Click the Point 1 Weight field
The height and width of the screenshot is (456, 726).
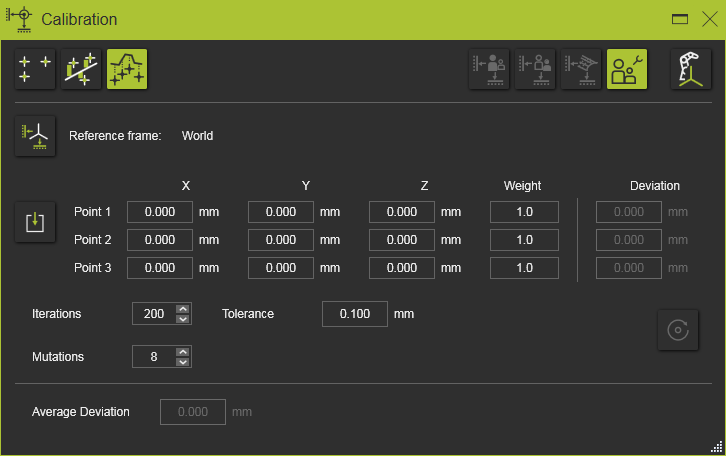pos(524,212)
